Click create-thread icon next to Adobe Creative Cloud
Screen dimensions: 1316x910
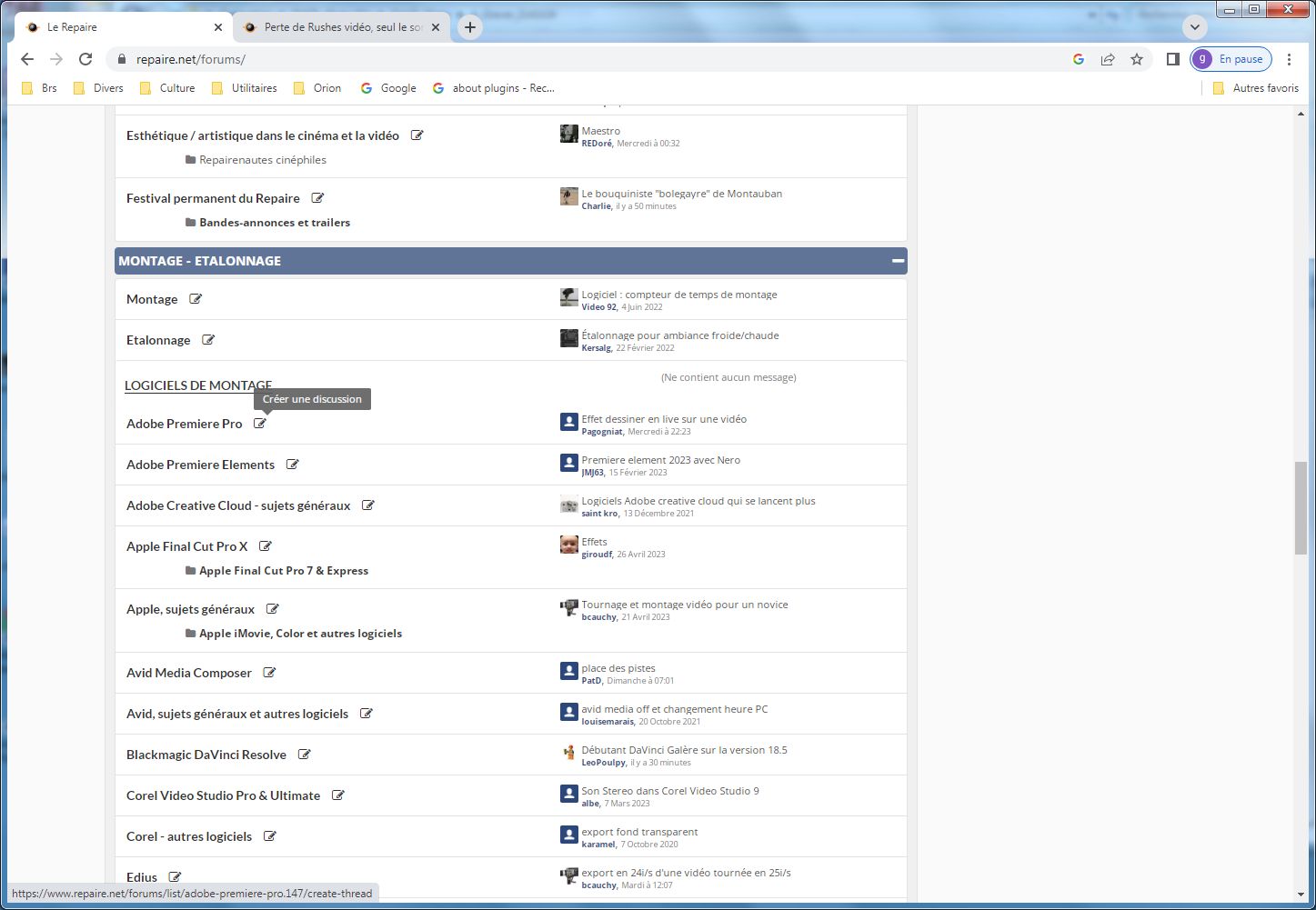point(368,505)
